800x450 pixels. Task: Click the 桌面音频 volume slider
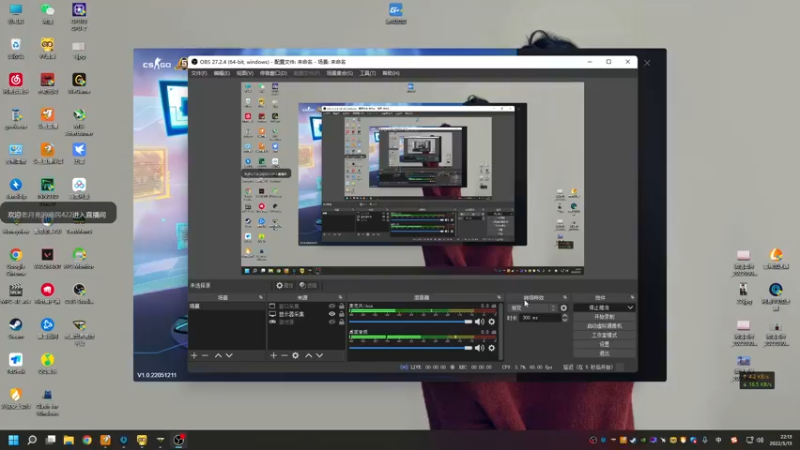click(411, 348)
